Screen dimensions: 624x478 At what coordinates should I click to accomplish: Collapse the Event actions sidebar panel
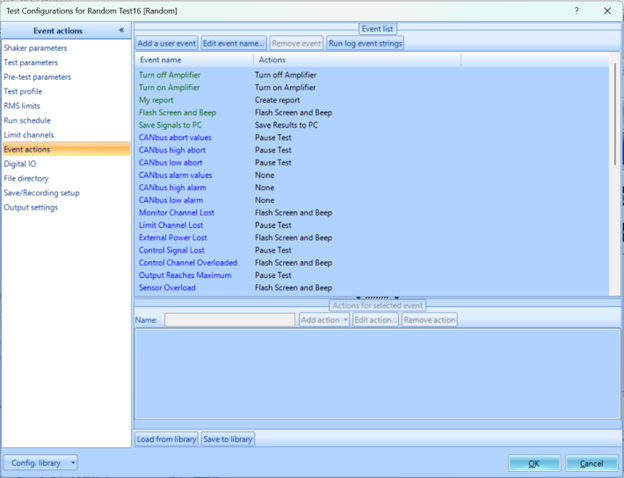click(x=121, y=30)
